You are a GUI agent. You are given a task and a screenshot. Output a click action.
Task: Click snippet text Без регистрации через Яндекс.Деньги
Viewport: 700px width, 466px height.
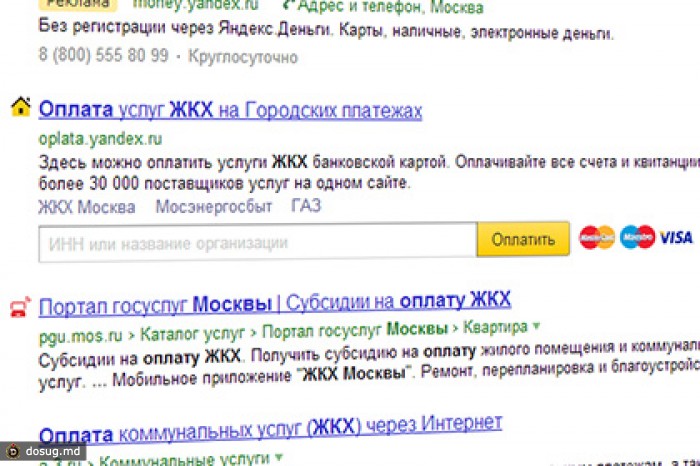[x=185, y=28]
